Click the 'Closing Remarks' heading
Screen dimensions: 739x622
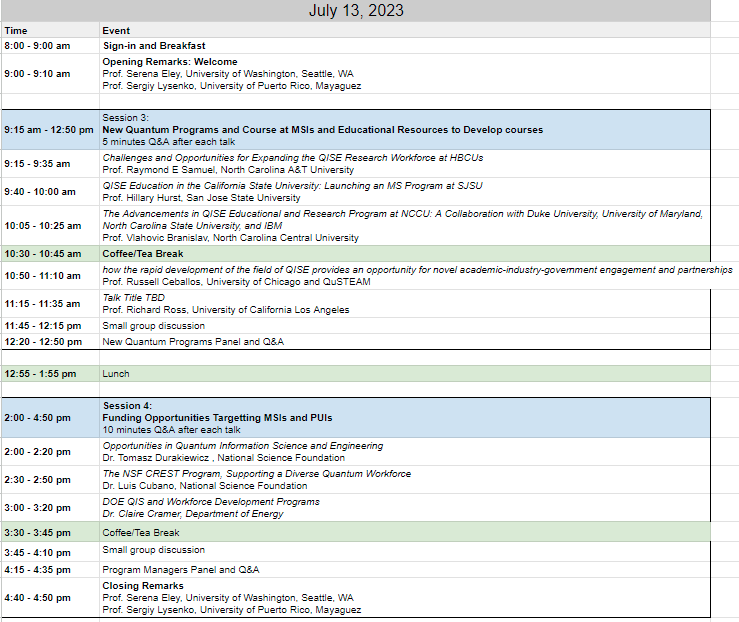[x=143, y=586]
